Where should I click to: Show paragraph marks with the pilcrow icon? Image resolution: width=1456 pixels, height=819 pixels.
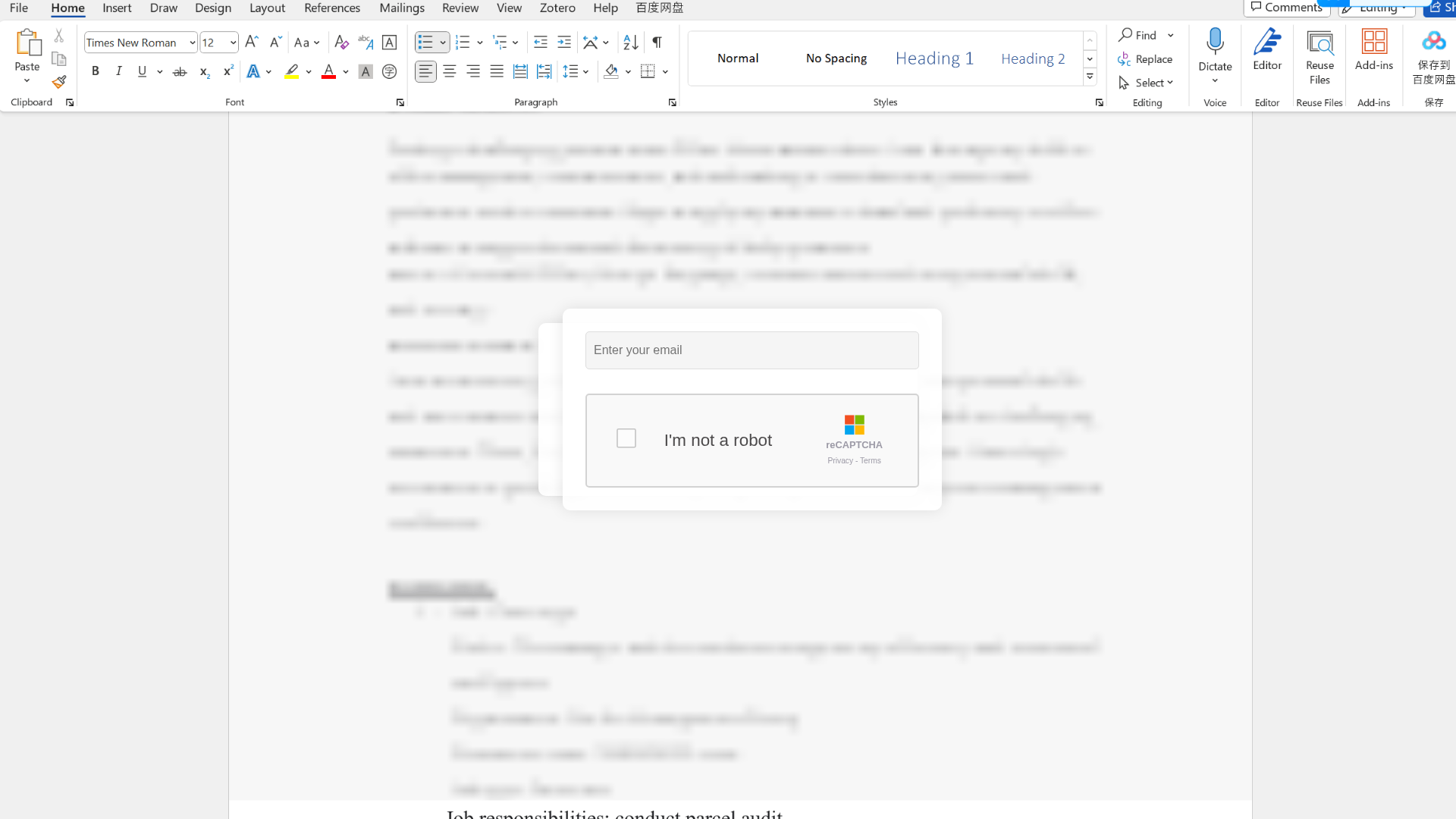[657, 42]
